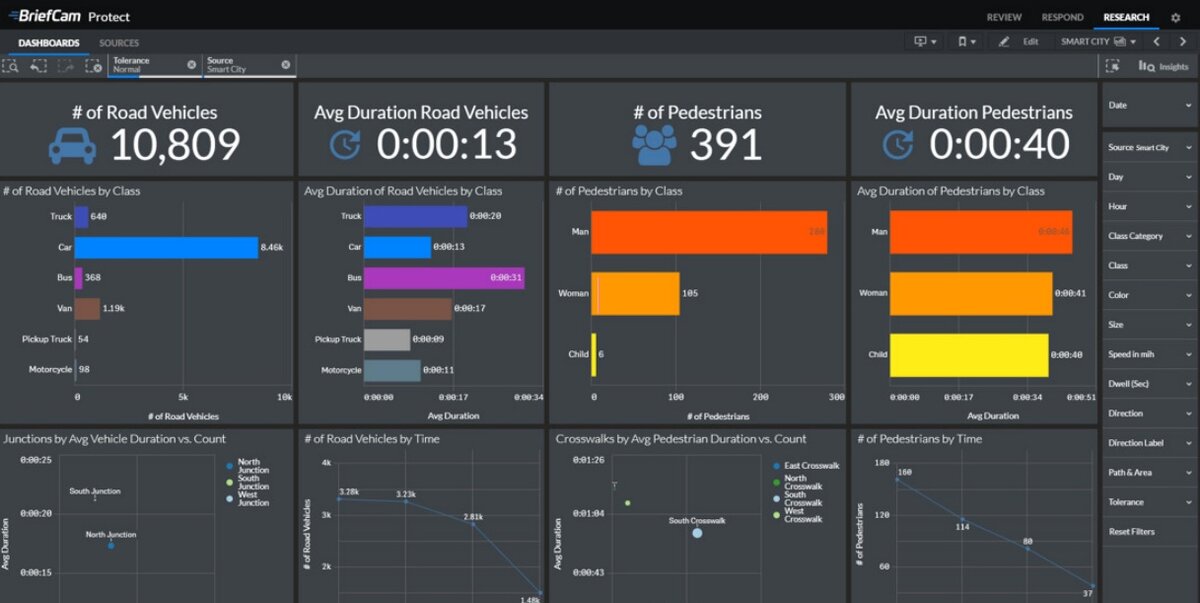Open the presentation monitor dropdown
The width and height of the screenshot is (1200, 603).
pos(925,42)
